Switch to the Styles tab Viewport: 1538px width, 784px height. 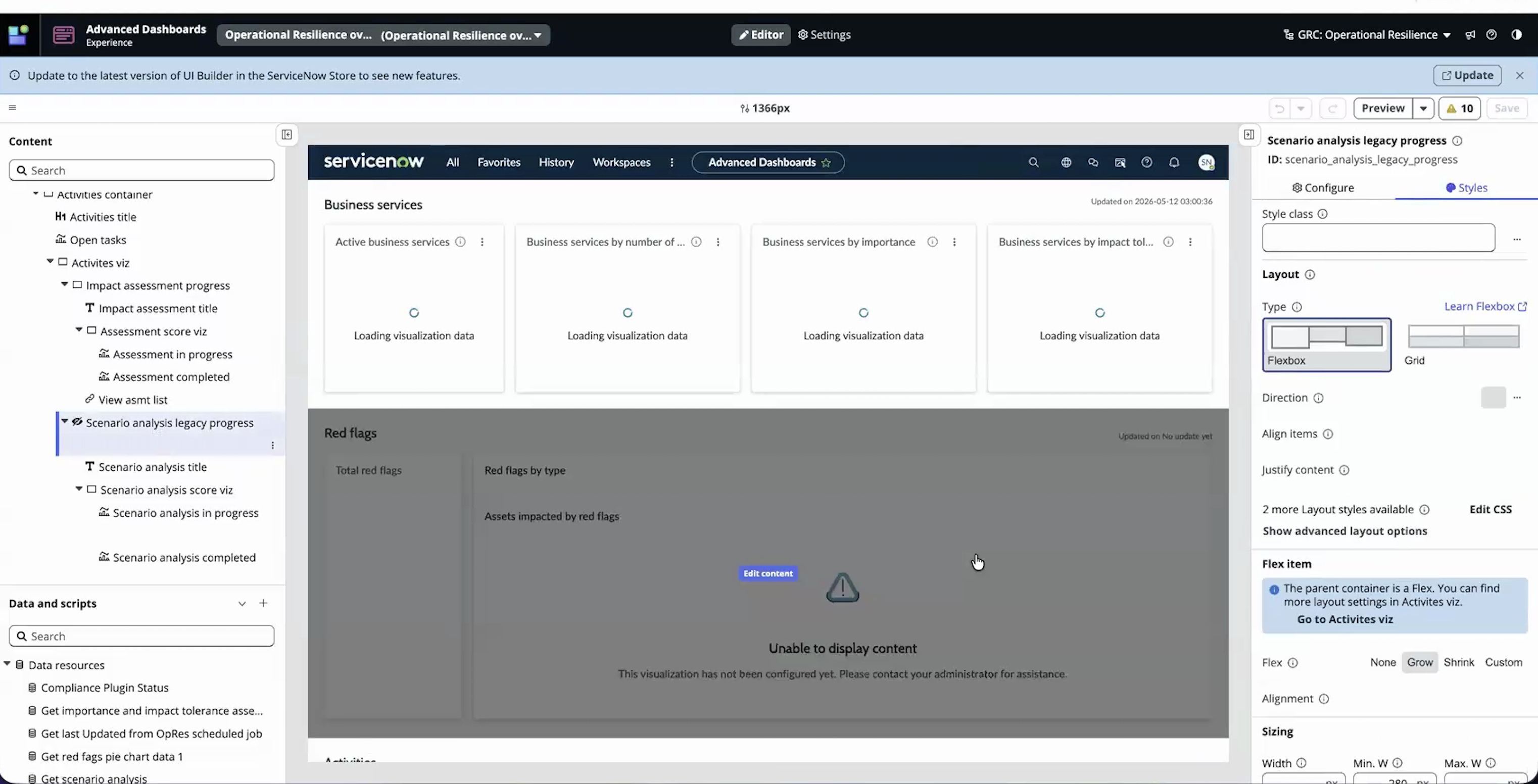[1466, 187]
